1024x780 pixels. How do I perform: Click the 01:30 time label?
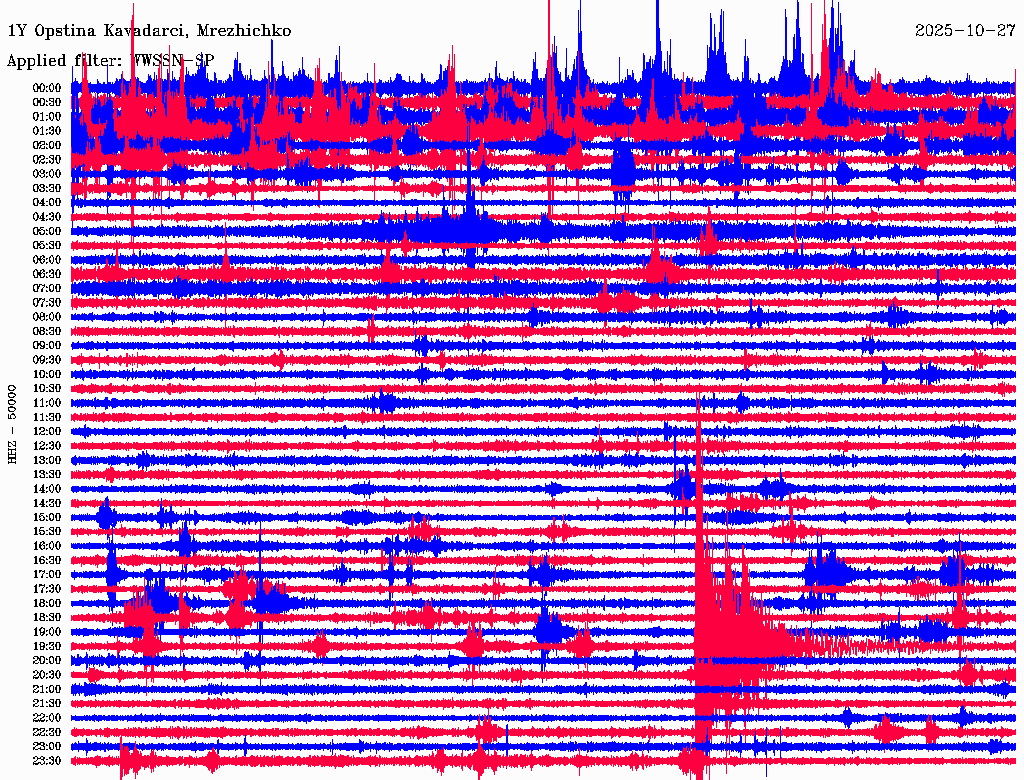(x=47, y=131)
